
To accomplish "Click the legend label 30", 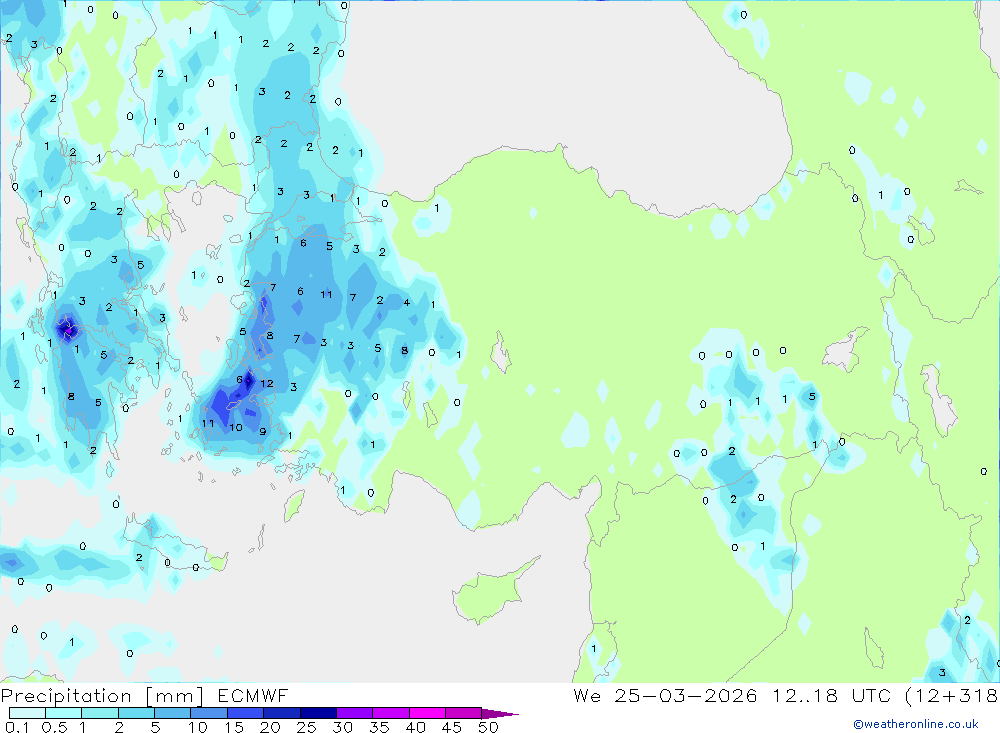I will pyautogui.click(x=342, y=727).
